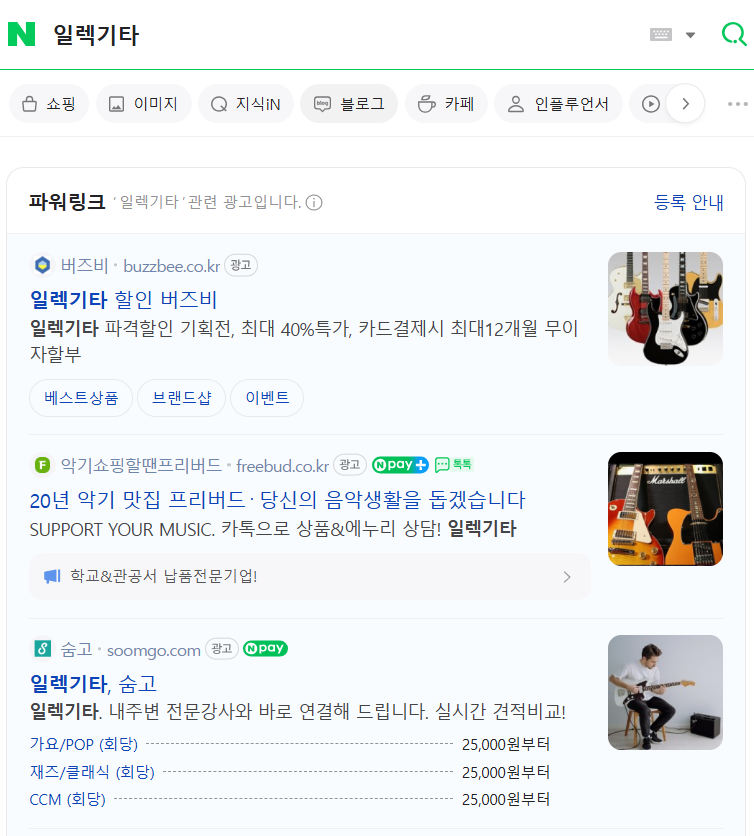This screenshot has width=754, height=836.
Task: Expand the dropdown arrow beside keyboard icon
Action: point(691,35)
